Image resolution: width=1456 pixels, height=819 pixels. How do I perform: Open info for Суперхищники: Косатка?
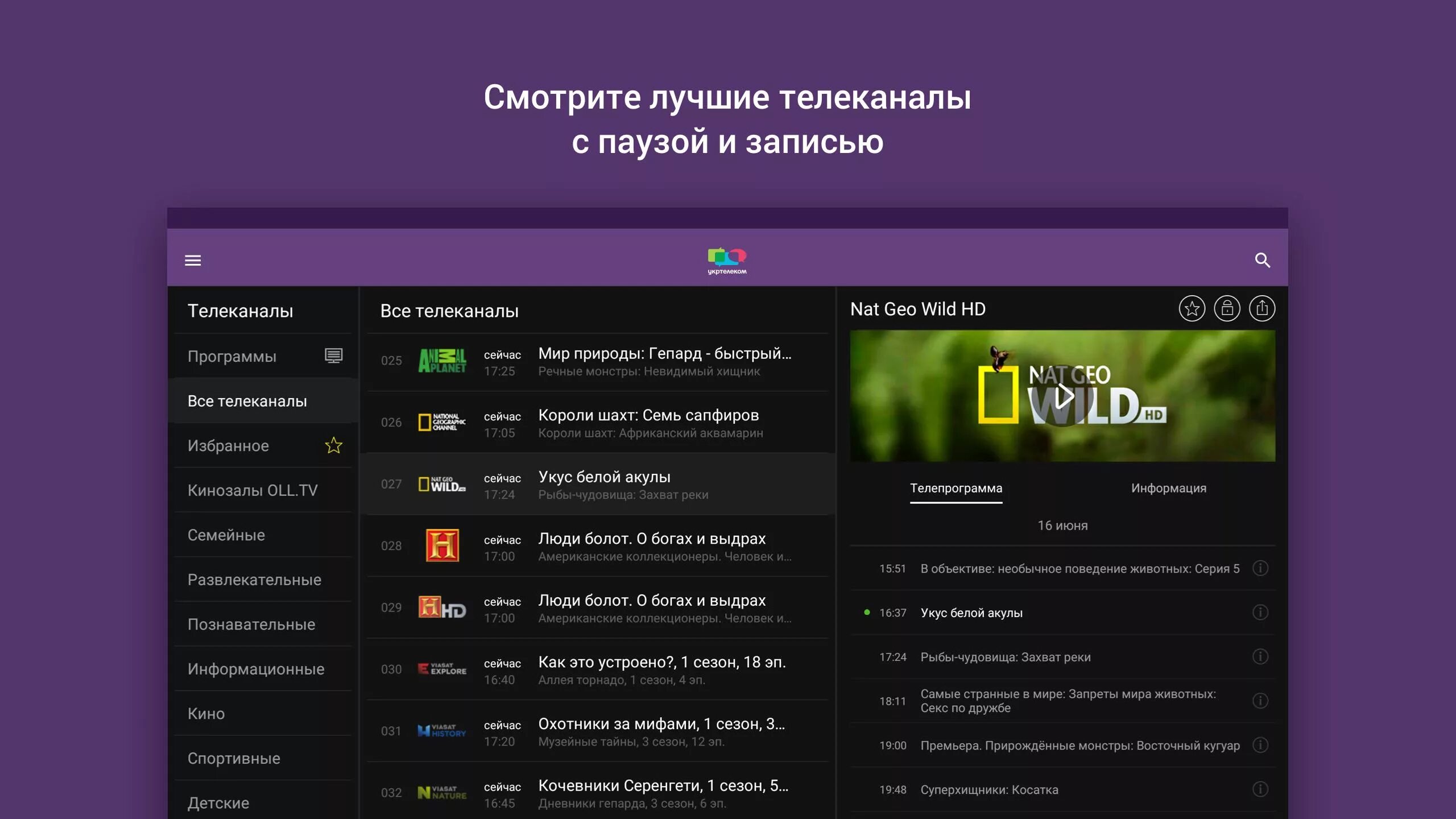(1260, 789)
